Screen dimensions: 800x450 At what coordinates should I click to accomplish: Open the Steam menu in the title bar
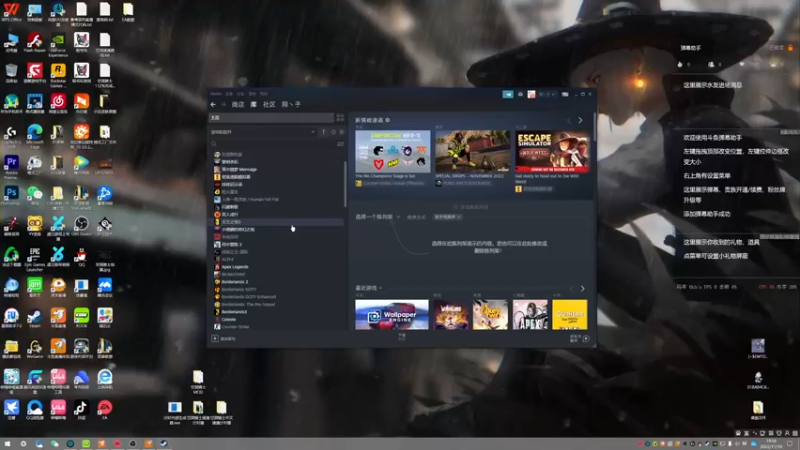(x=216, y=94)
